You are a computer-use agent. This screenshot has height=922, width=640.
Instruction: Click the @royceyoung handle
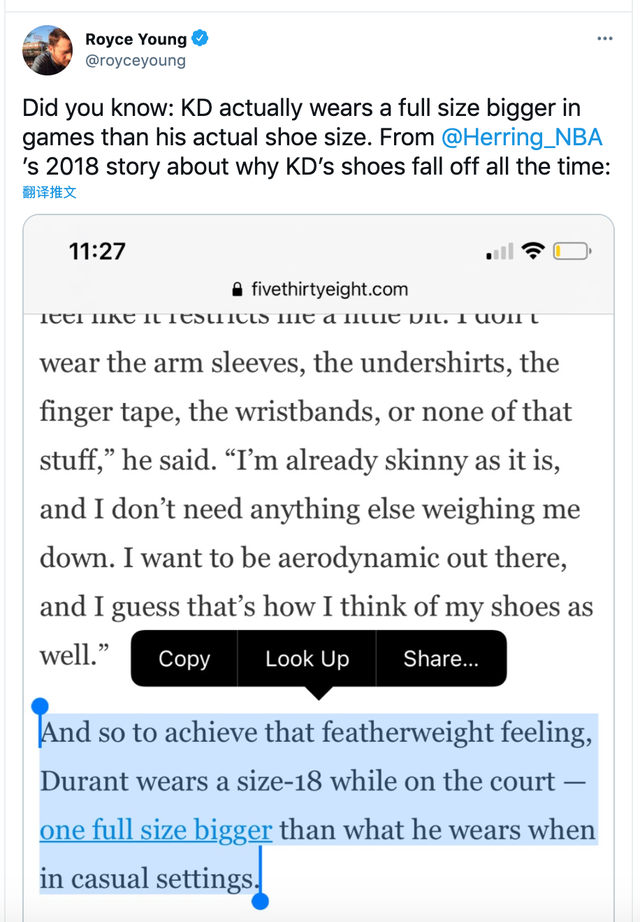tap(135, 60)
